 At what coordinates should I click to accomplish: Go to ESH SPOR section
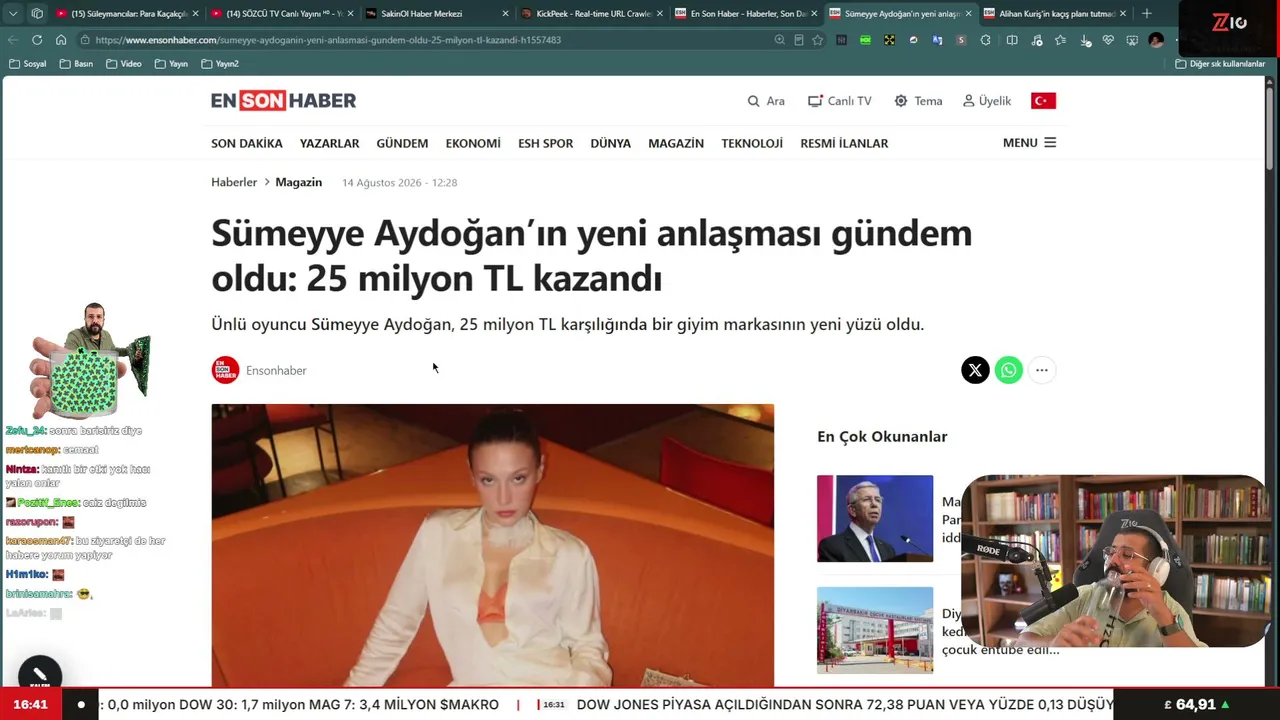[x=545, y=143]
